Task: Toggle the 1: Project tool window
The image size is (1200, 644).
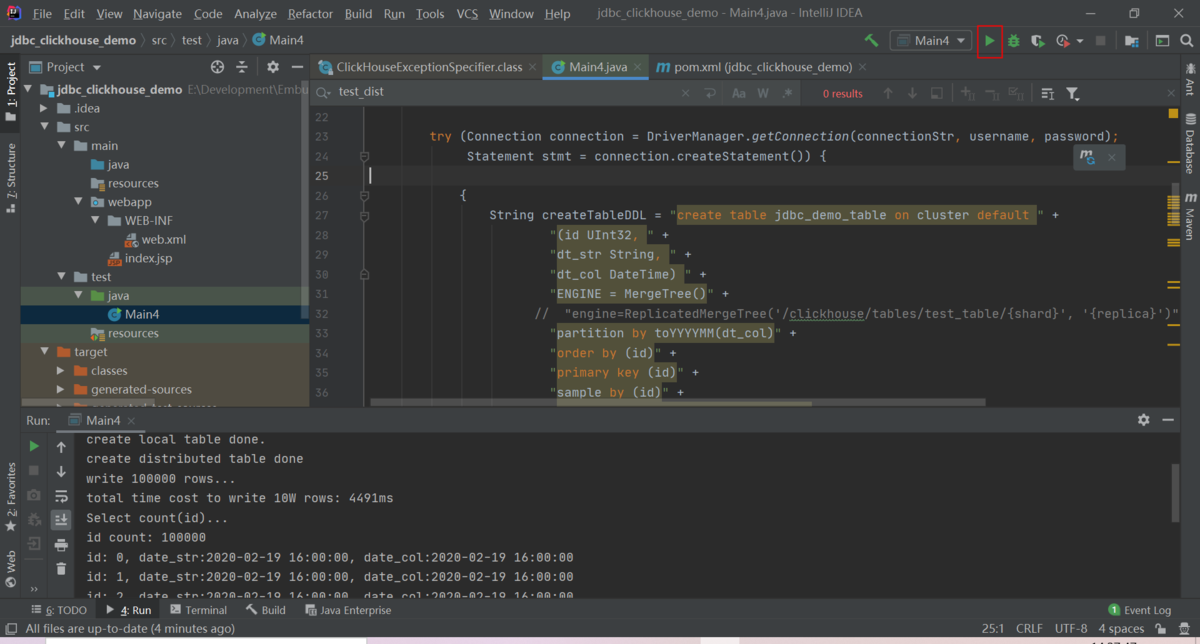Action: (x=11, y=92)
